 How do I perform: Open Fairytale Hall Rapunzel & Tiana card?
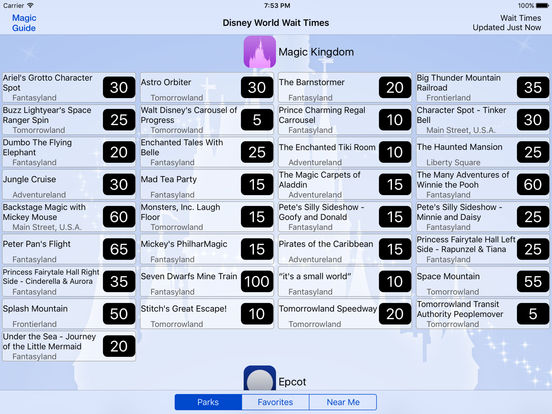click(x=483, y=249)
